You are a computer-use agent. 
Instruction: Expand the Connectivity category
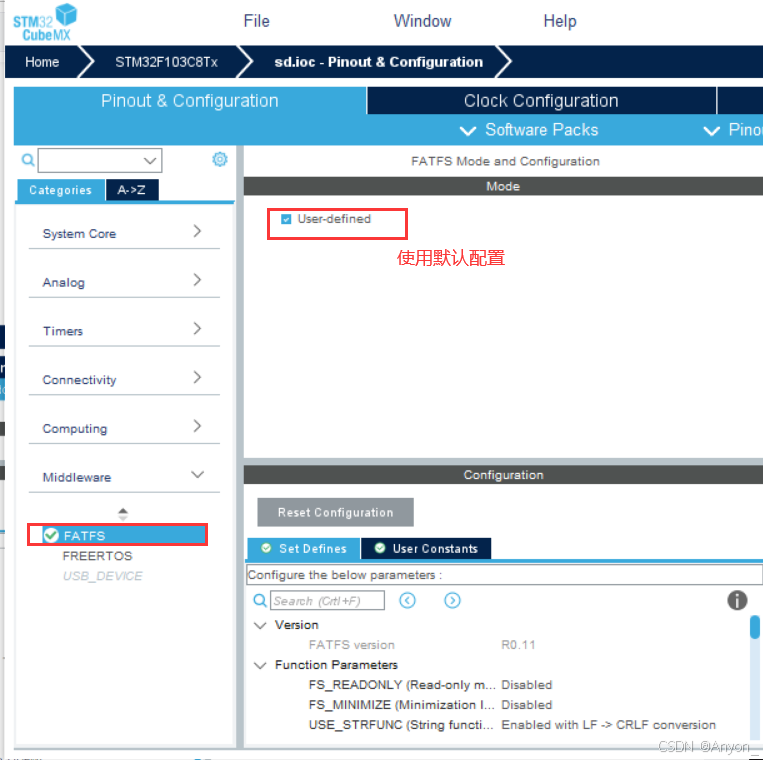coord(124,379)
